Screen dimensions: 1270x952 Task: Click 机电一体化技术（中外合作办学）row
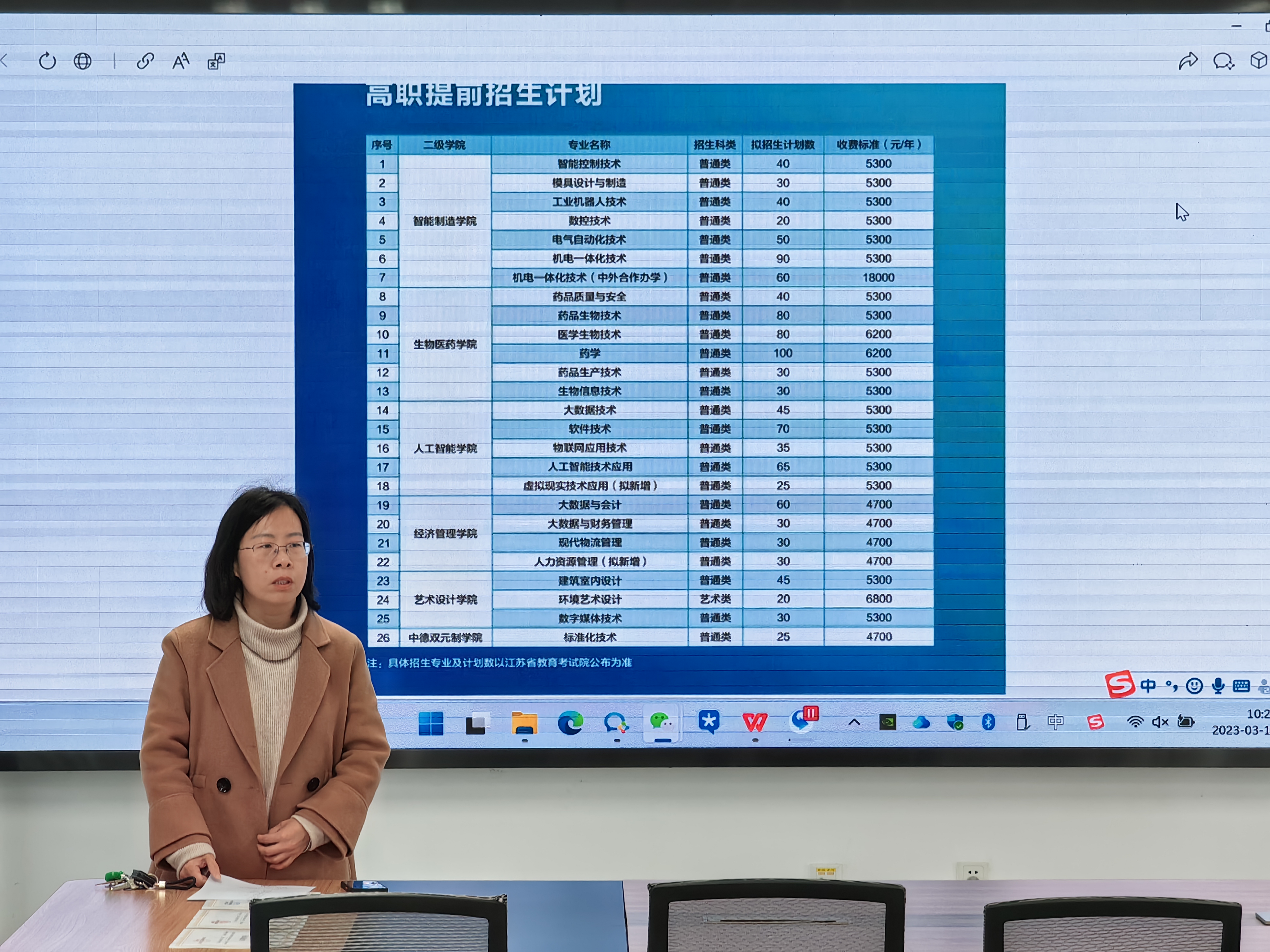click(x=590, y=278)
